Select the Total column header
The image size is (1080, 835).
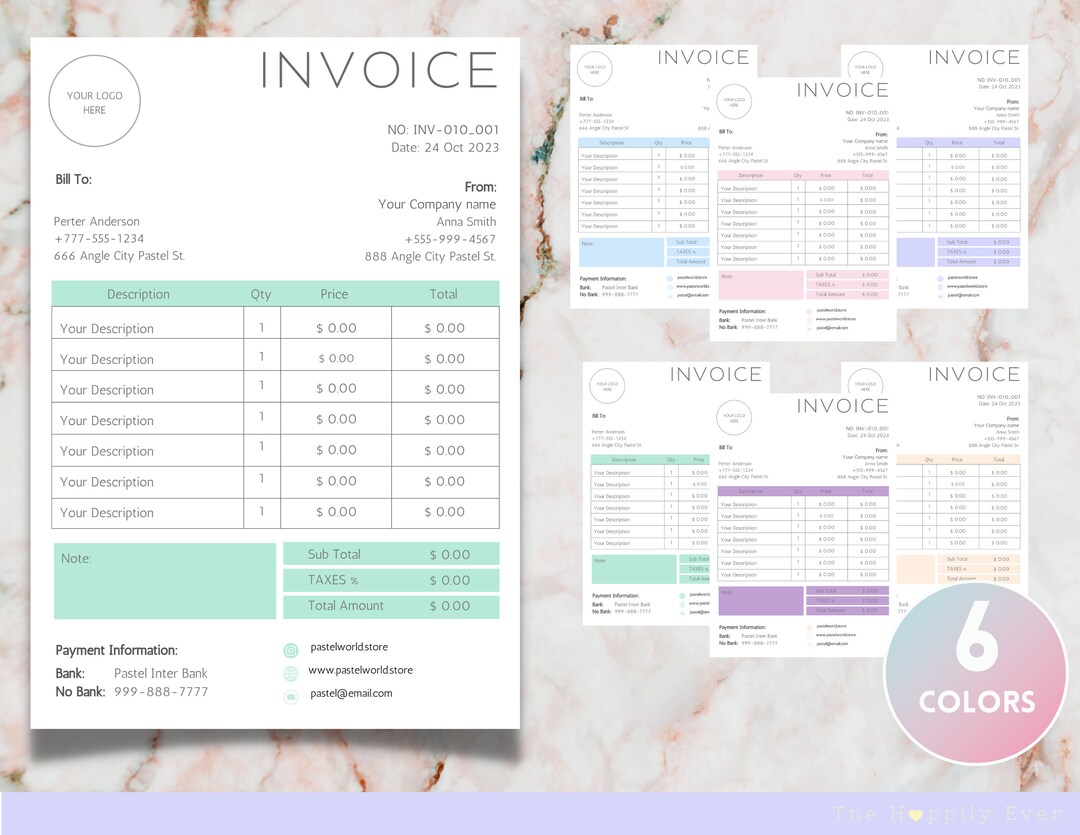coord(445,294)
